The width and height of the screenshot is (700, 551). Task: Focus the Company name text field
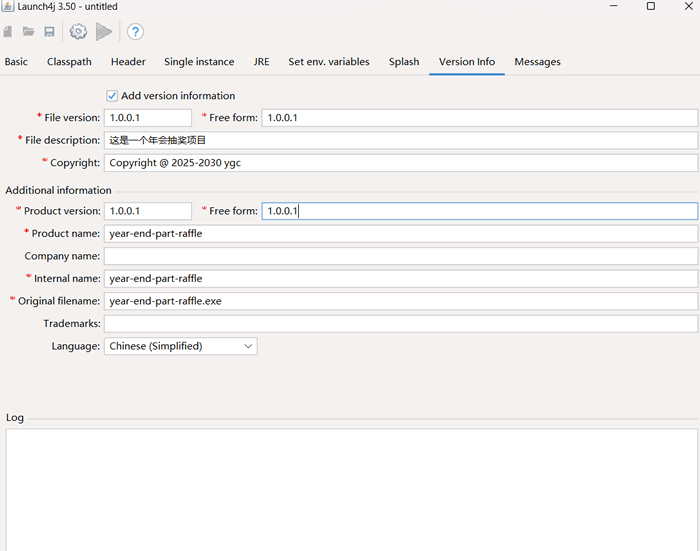coord(400,256)
